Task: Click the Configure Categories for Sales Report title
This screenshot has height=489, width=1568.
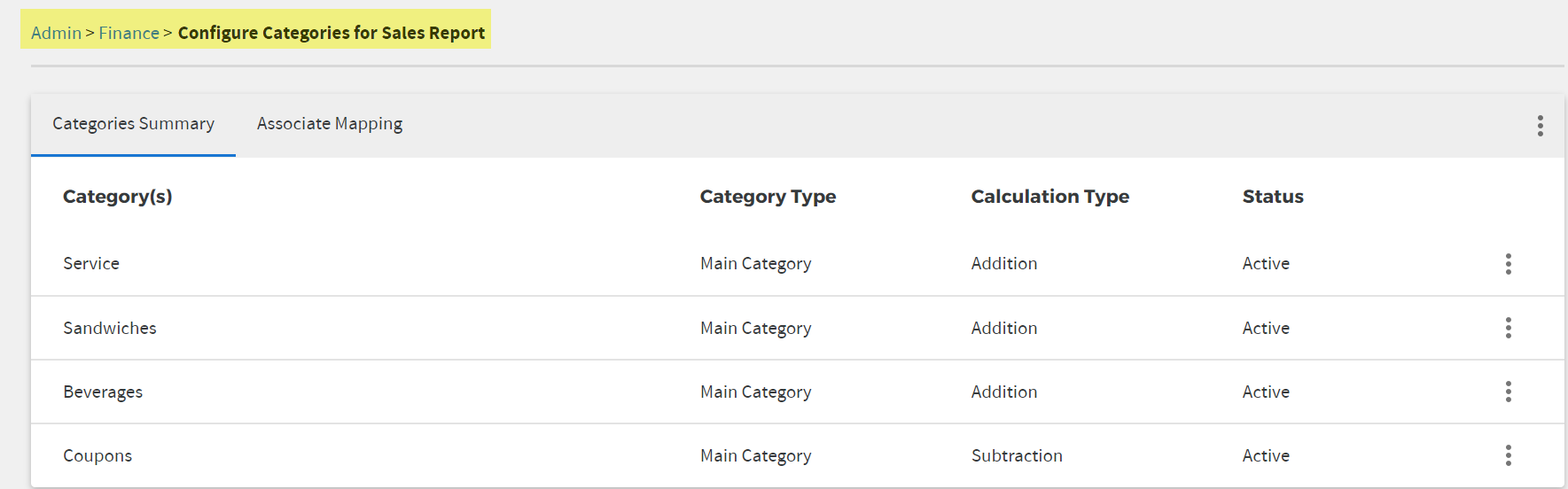Action: click(332, 33)
